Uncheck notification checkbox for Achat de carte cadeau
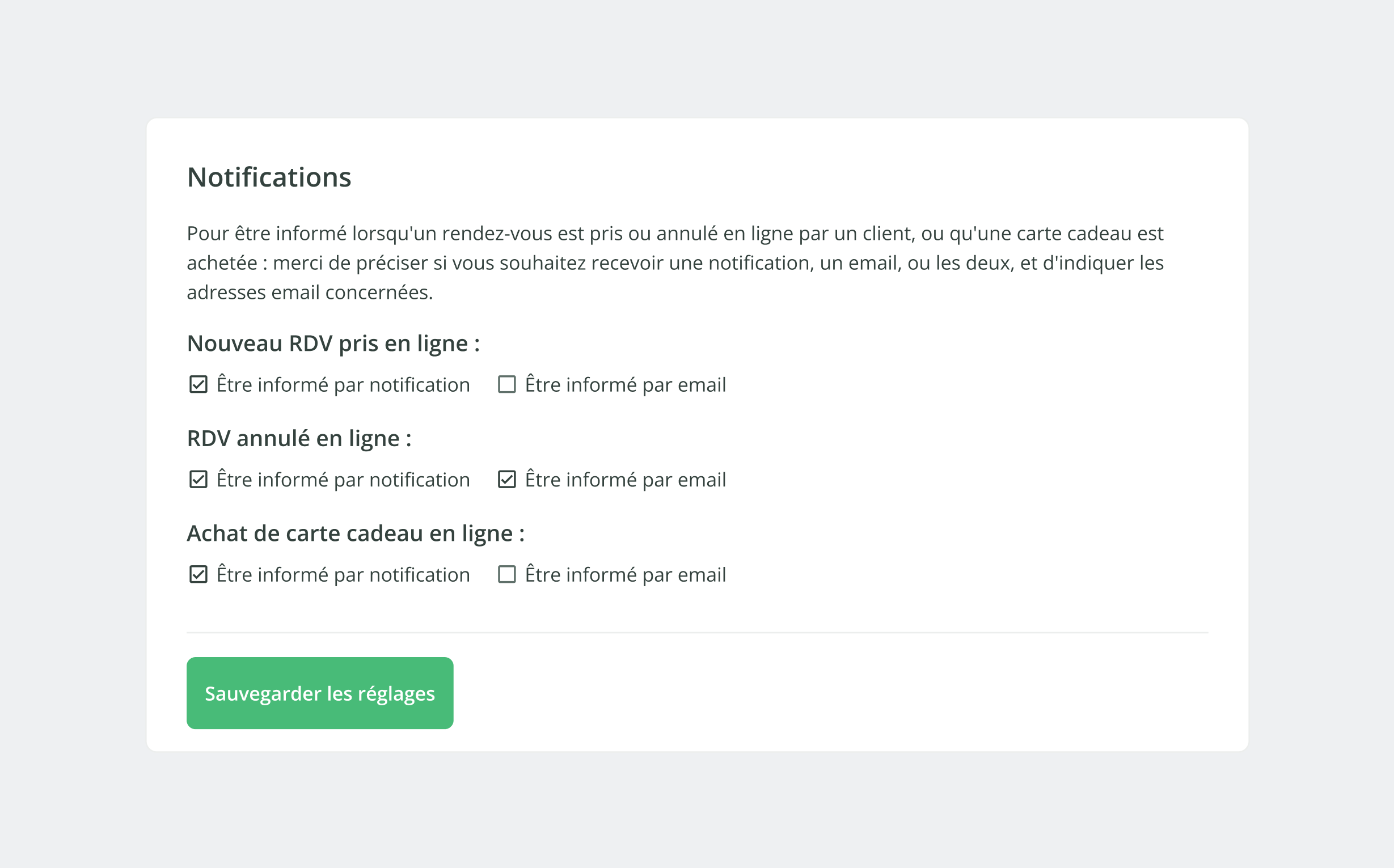1394x868 pixels. (198, 574)
